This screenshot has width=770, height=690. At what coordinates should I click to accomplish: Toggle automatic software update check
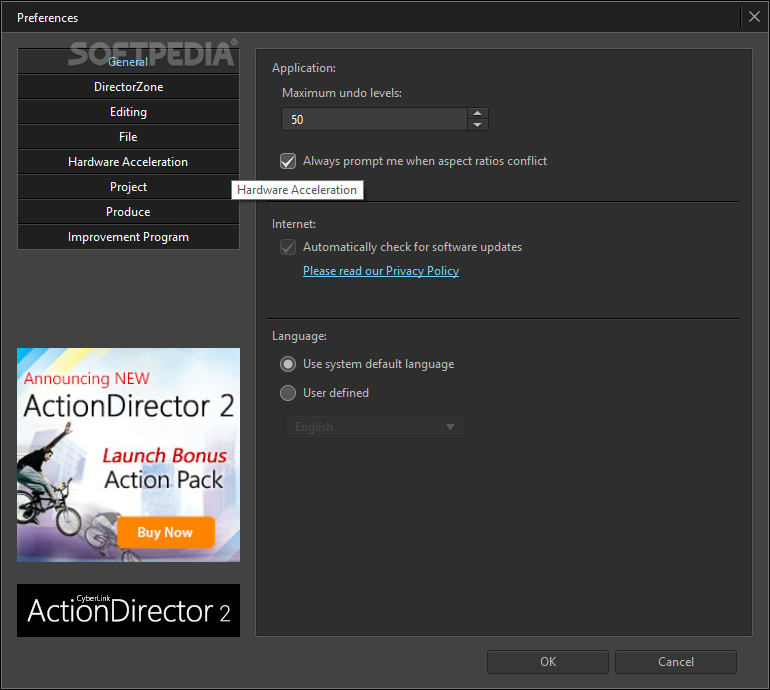pyautogui.click(x=288, y=247)
